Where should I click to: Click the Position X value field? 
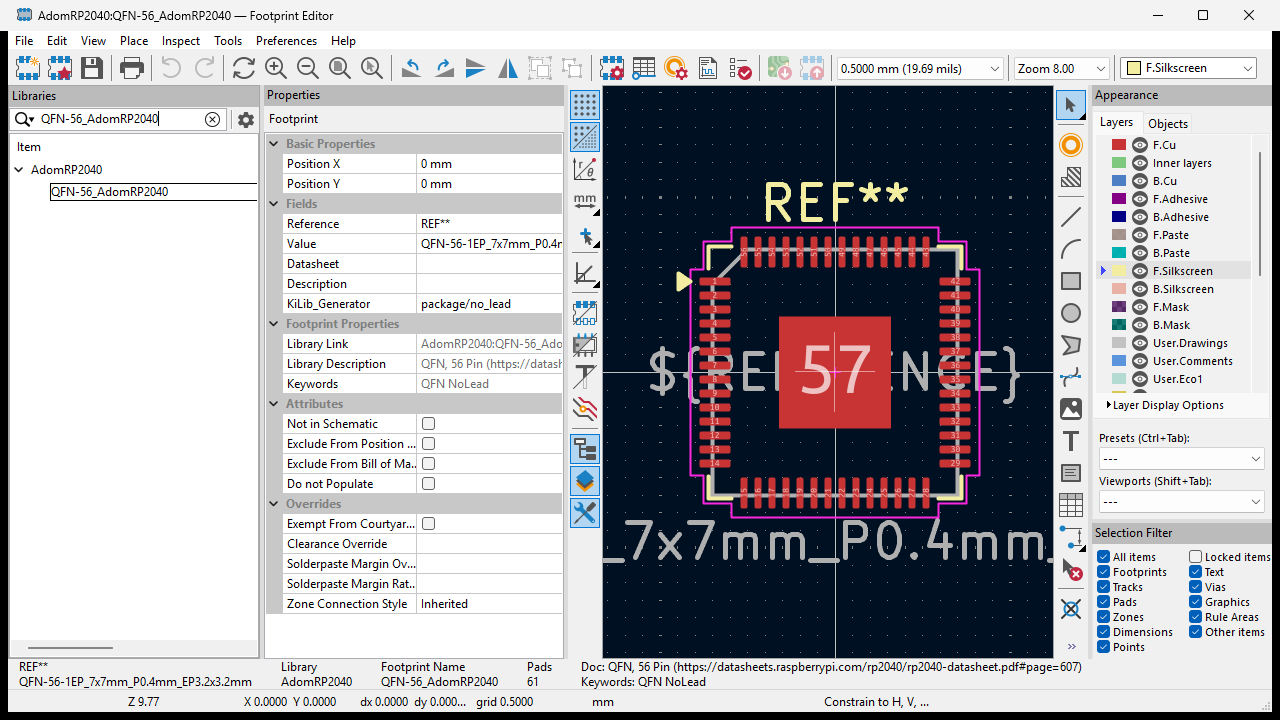pyautogui.click(x=489, y=164)
